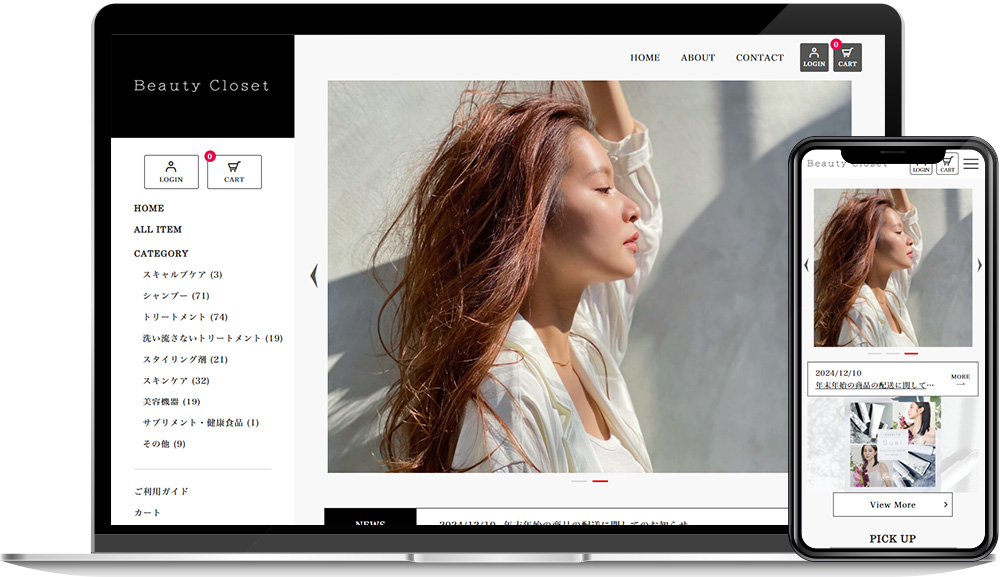Screen dimensions: 1000x577
Task: Open CONTACT in top navigation
Action: (x=760, y=57)
